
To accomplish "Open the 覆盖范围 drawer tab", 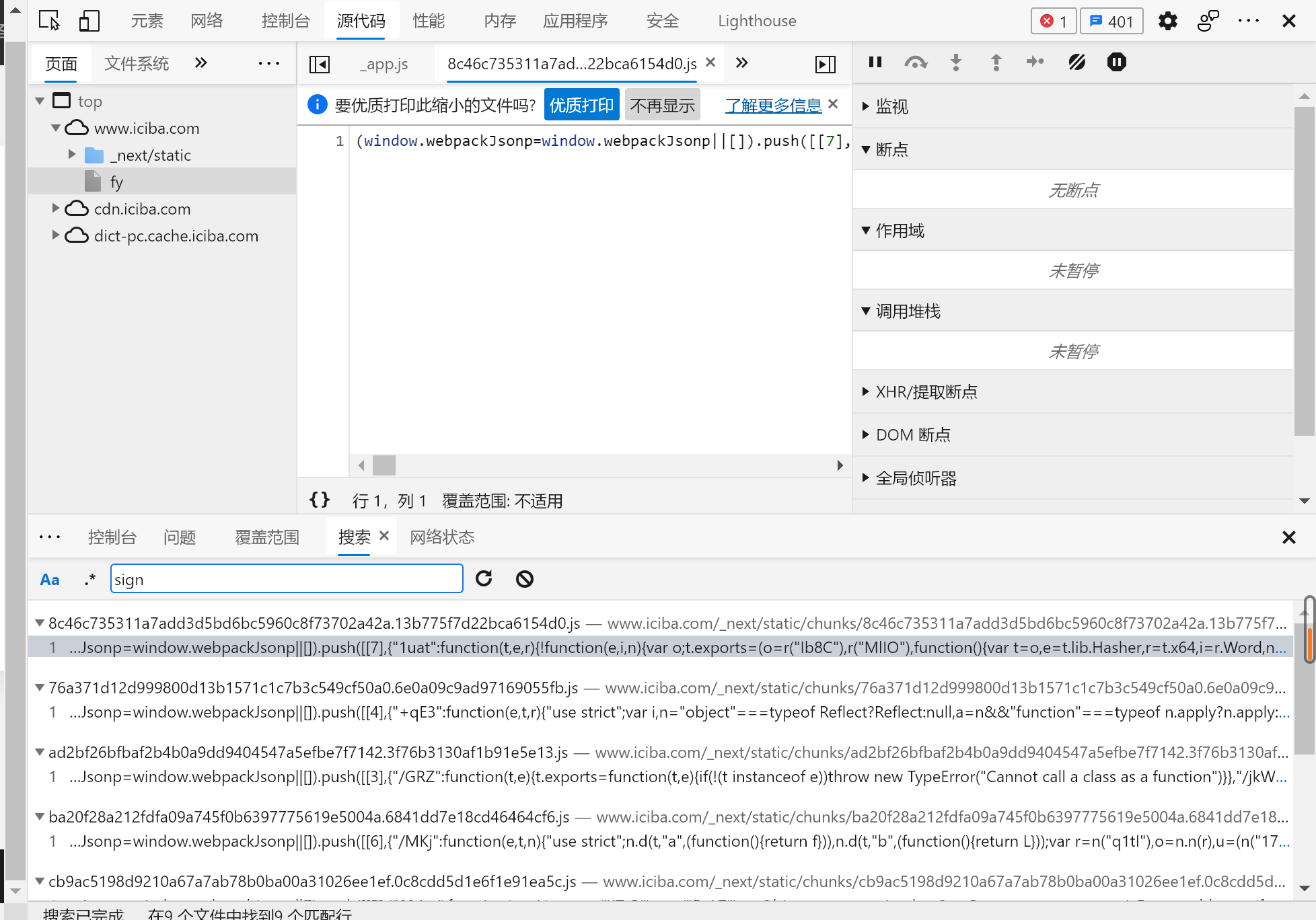I will point(266,537).
